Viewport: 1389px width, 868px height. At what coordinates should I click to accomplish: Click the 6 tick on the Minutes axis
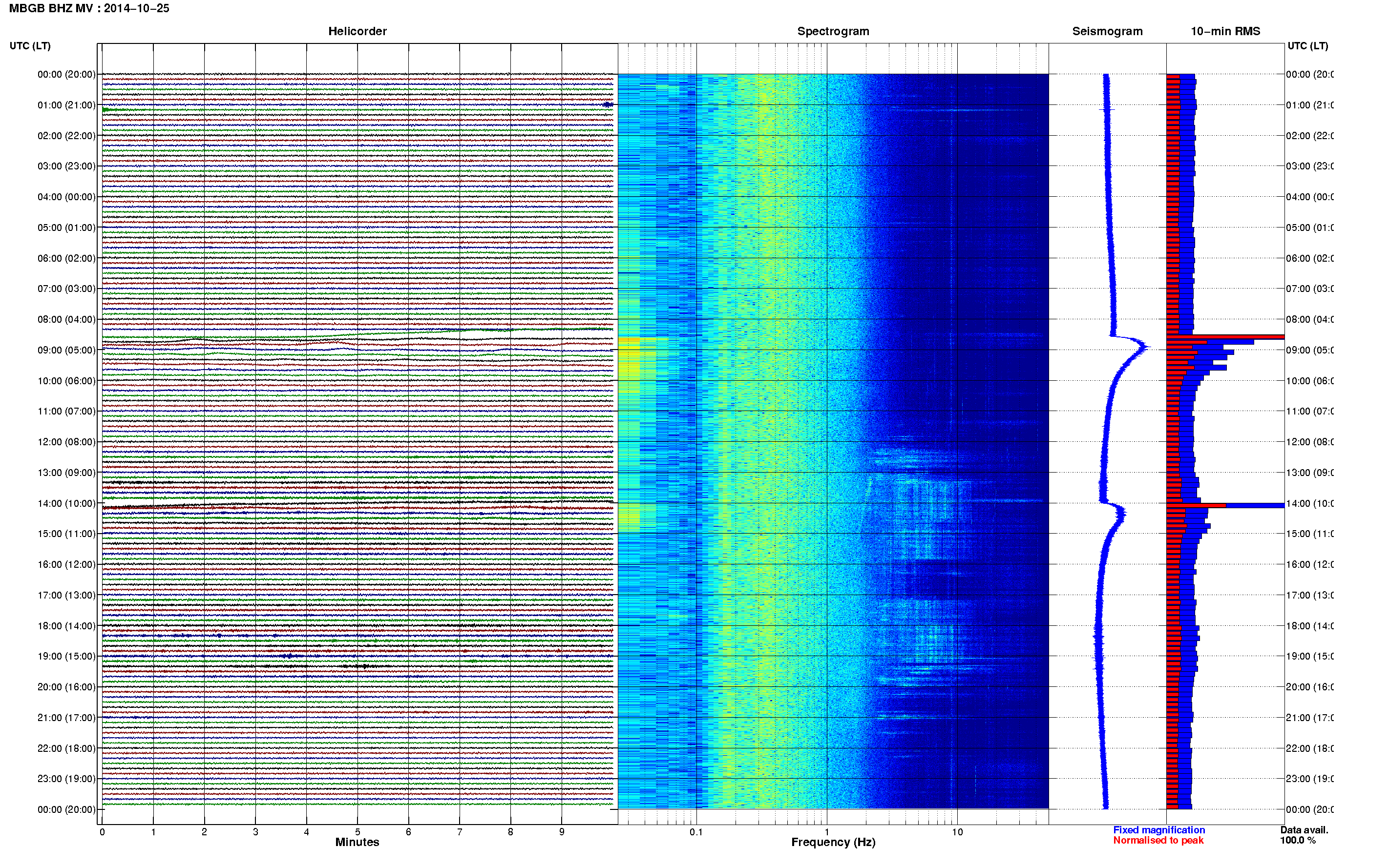(408, 832)
